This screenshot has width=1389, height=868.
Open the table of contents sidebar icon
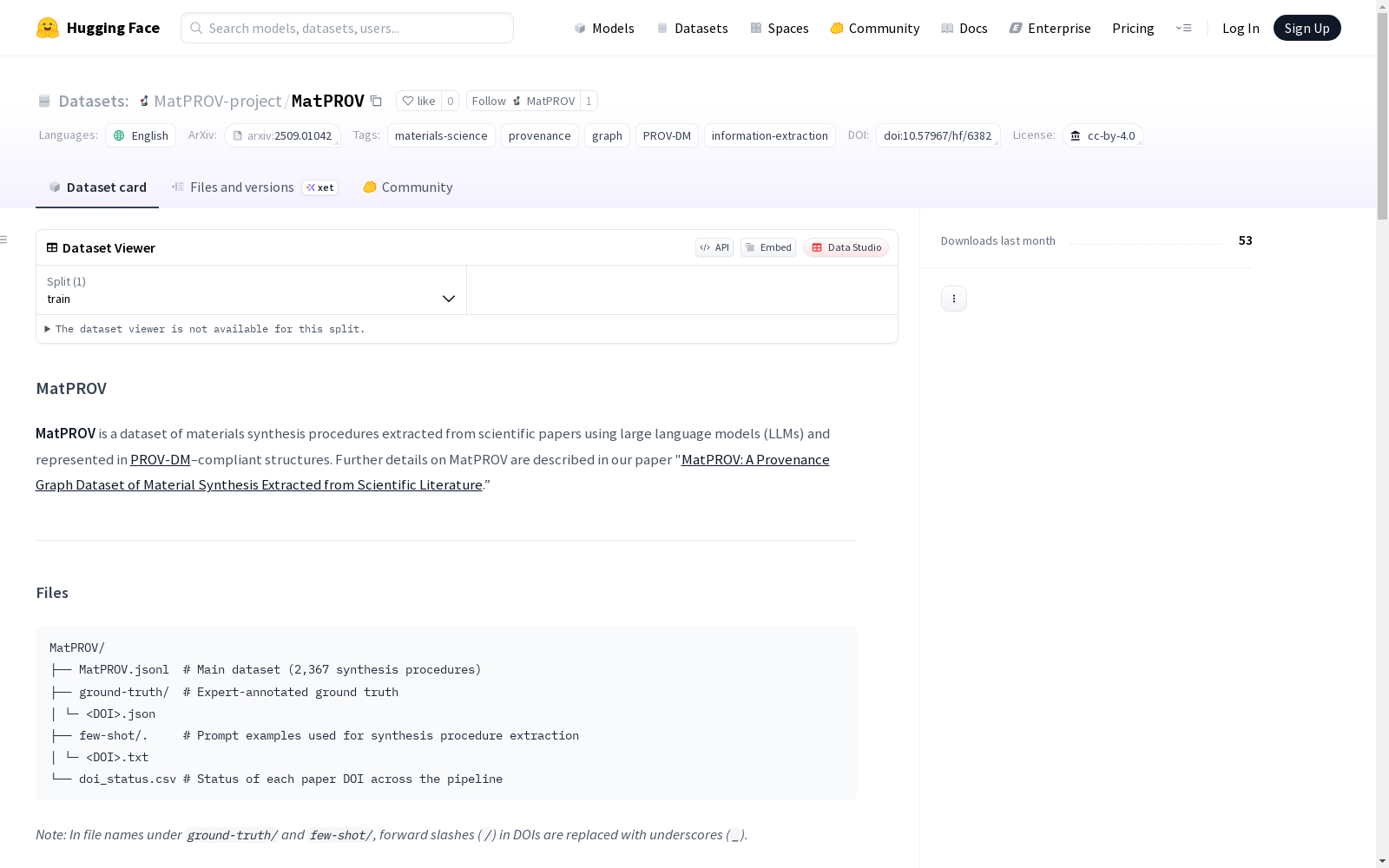tap(4, 240)
